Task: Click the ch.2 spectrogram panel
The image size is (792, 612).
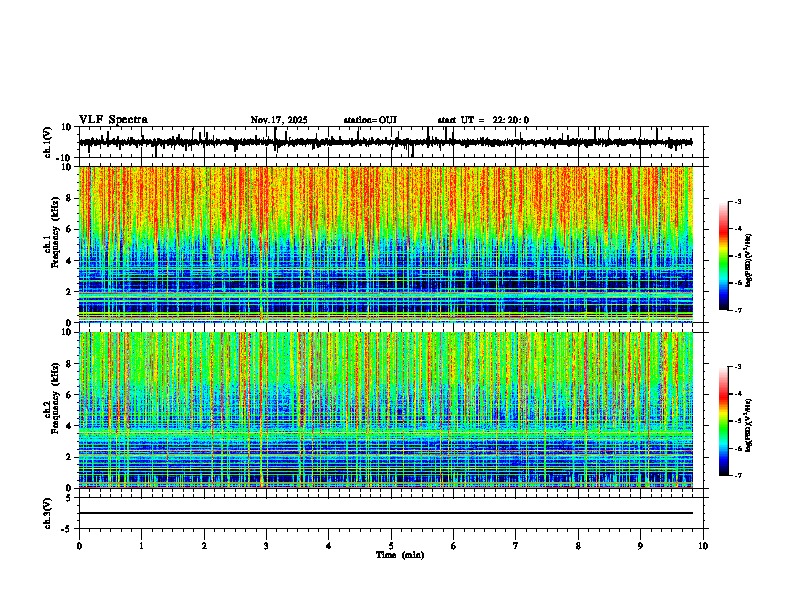Action: (x=386, y=410)
